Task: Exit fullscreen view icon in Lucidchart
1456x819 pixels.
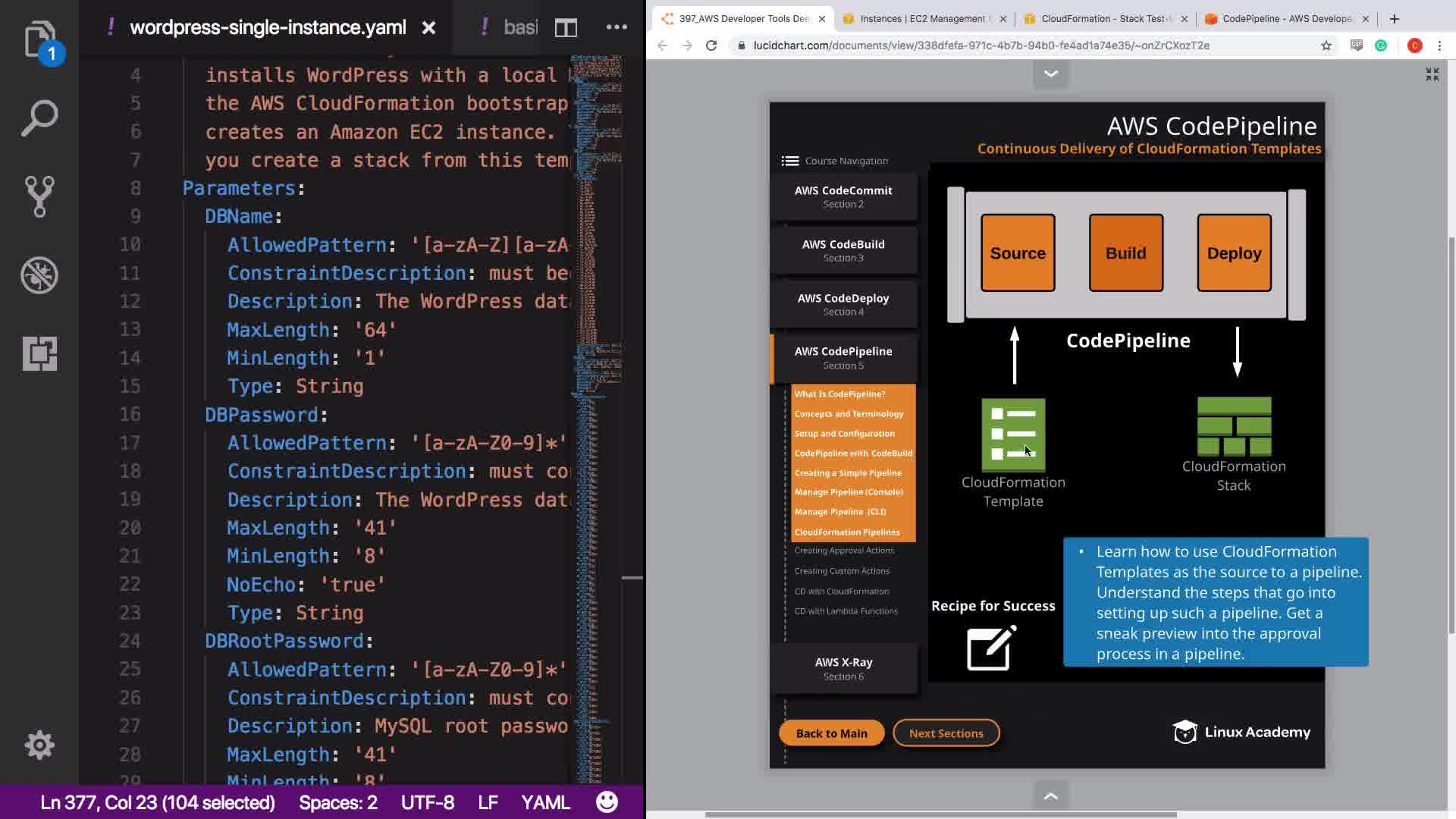Action: pyautogui.click(x=1432, y=74)
